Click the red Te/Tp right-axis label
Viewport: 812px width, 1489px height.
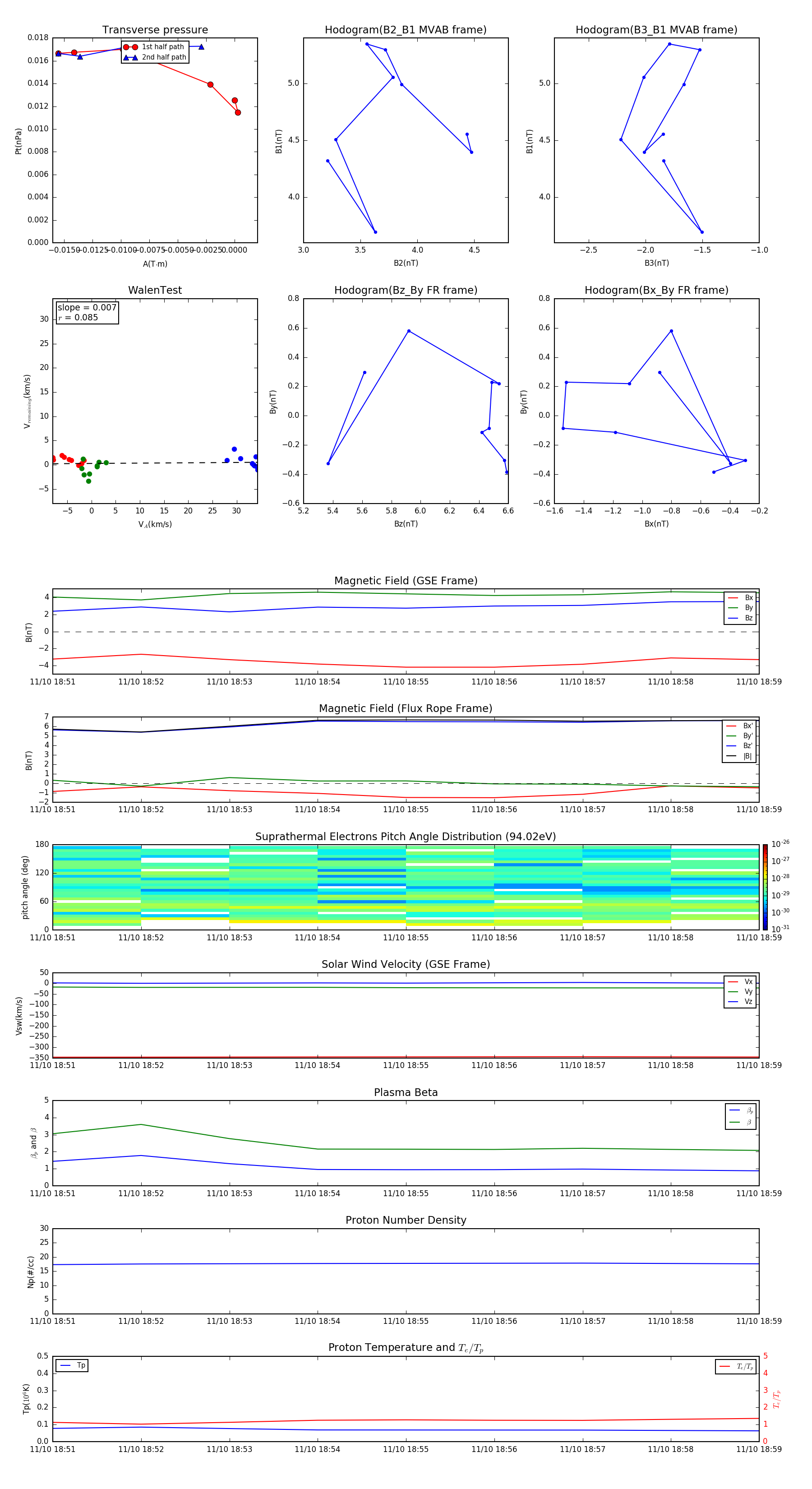[777, 1399]
